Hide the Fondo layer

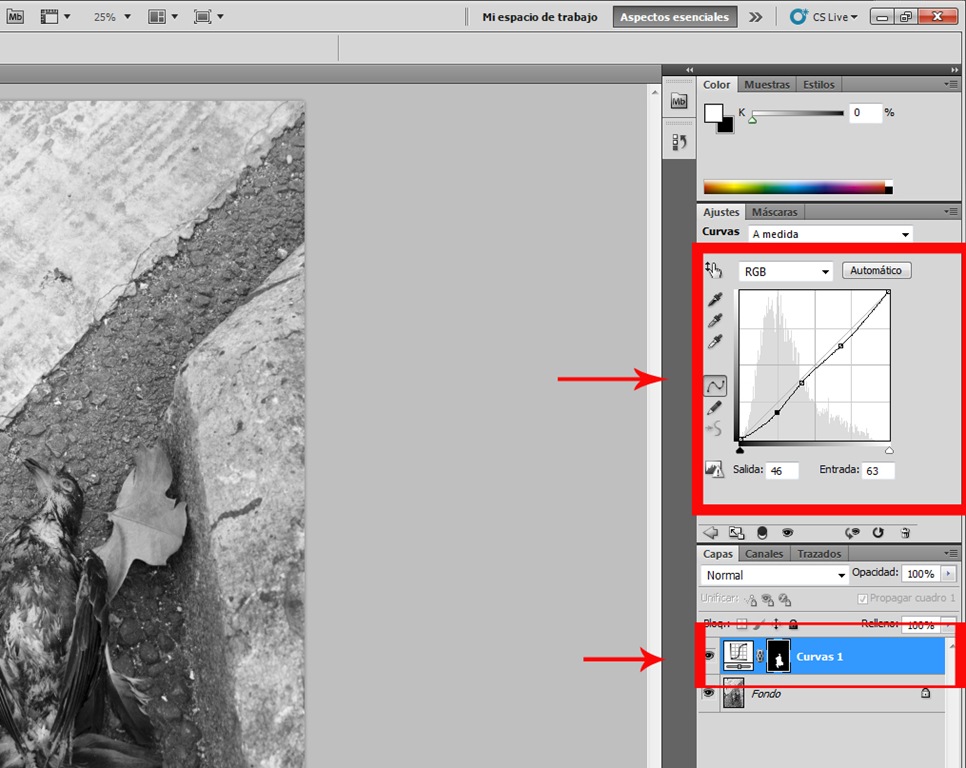point(709,693)
